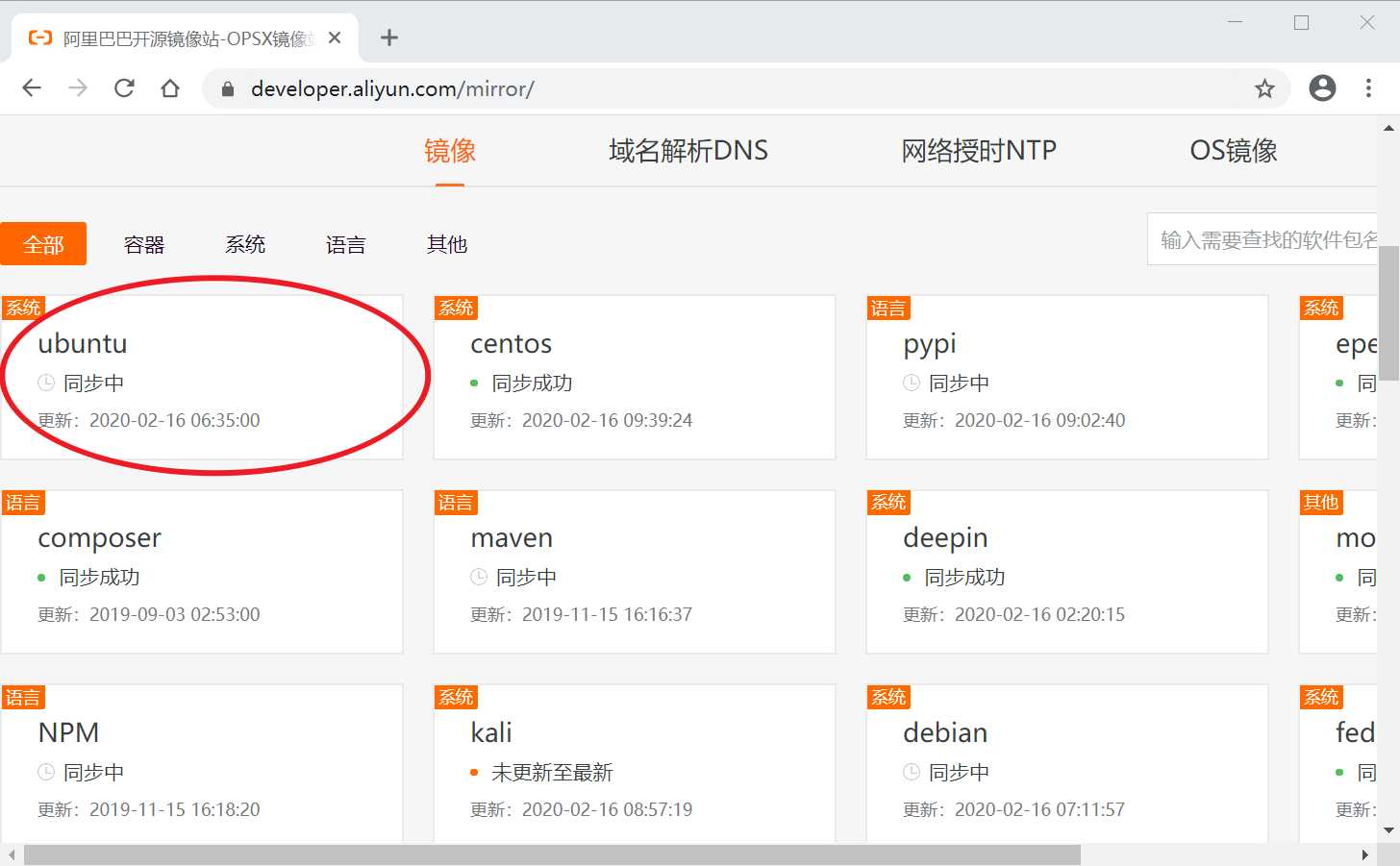Click the 未更新至最新 status text
This screenshot has height=866, width=1400.
pos(552,772)
